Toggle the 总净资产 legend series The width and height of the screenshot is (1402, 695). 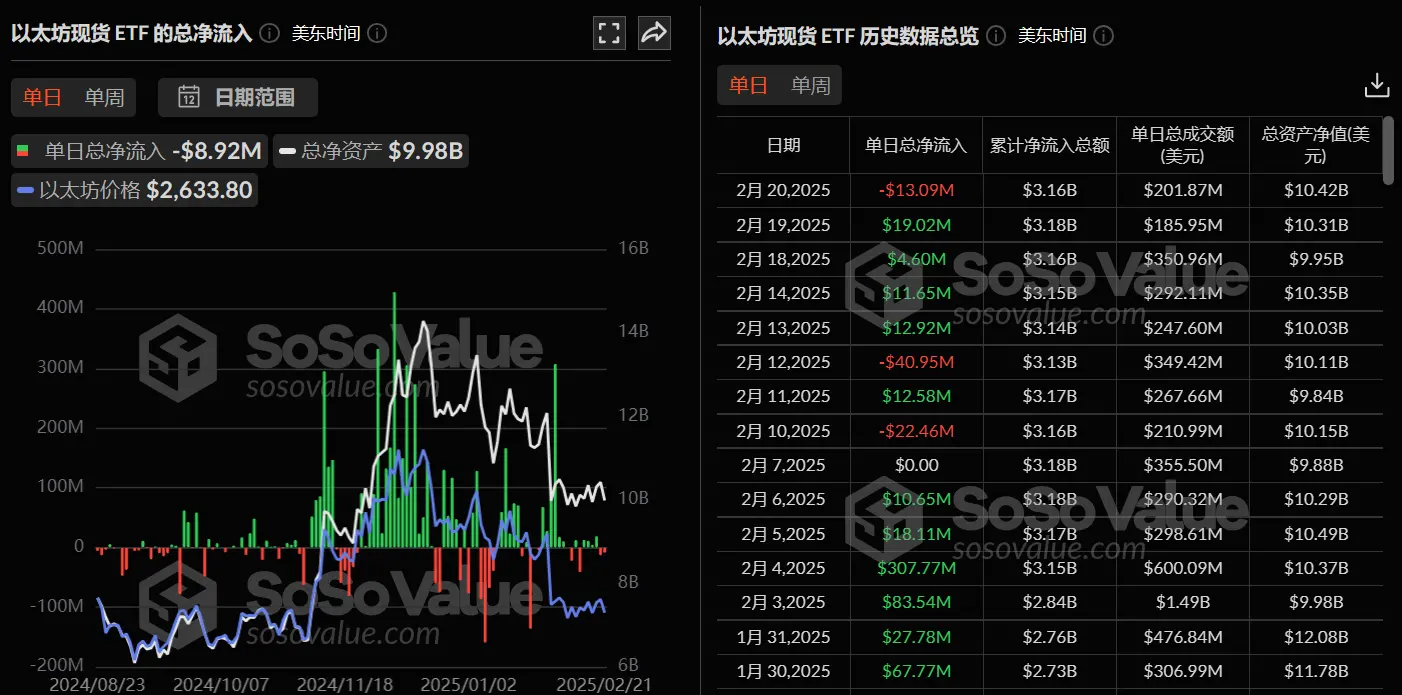pos(370,151)
